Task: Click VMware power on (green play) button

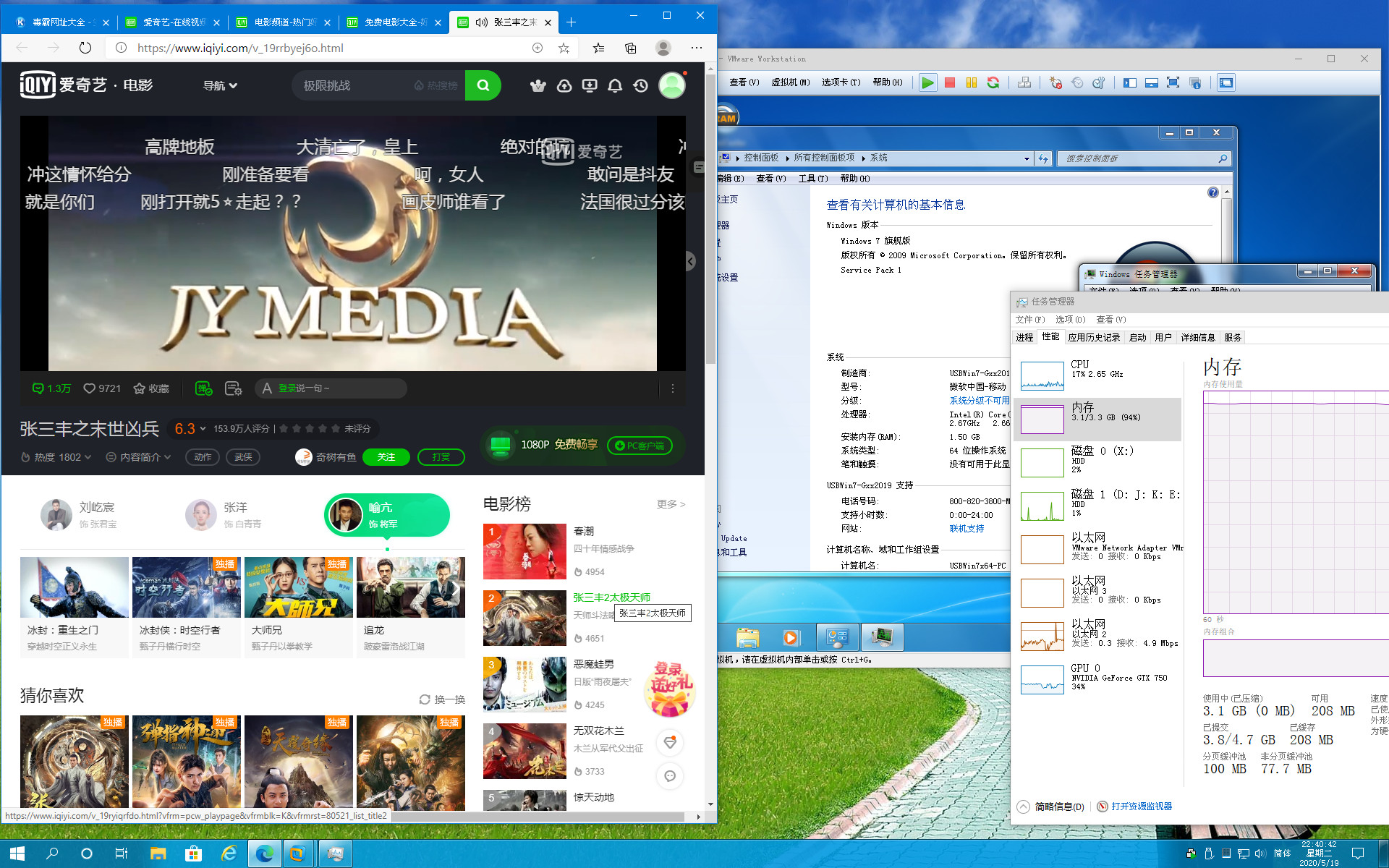Action: pos(927,82)
